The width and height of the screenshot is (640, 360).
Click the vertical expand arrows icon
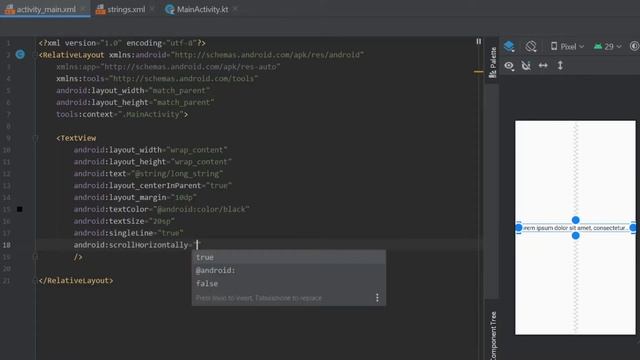(560, 65)
